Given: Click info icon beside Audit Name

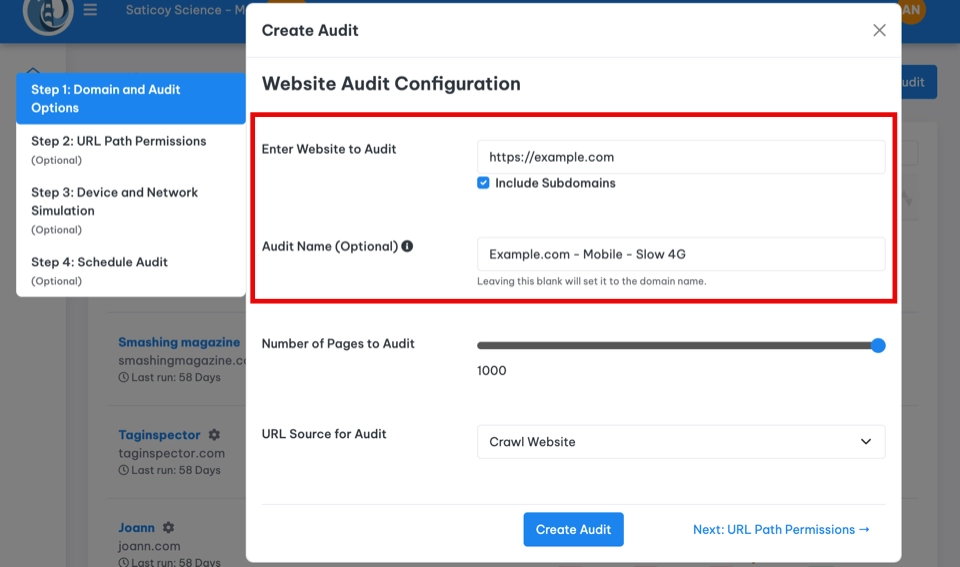Looking at the screenshot, I should [407, 246].
